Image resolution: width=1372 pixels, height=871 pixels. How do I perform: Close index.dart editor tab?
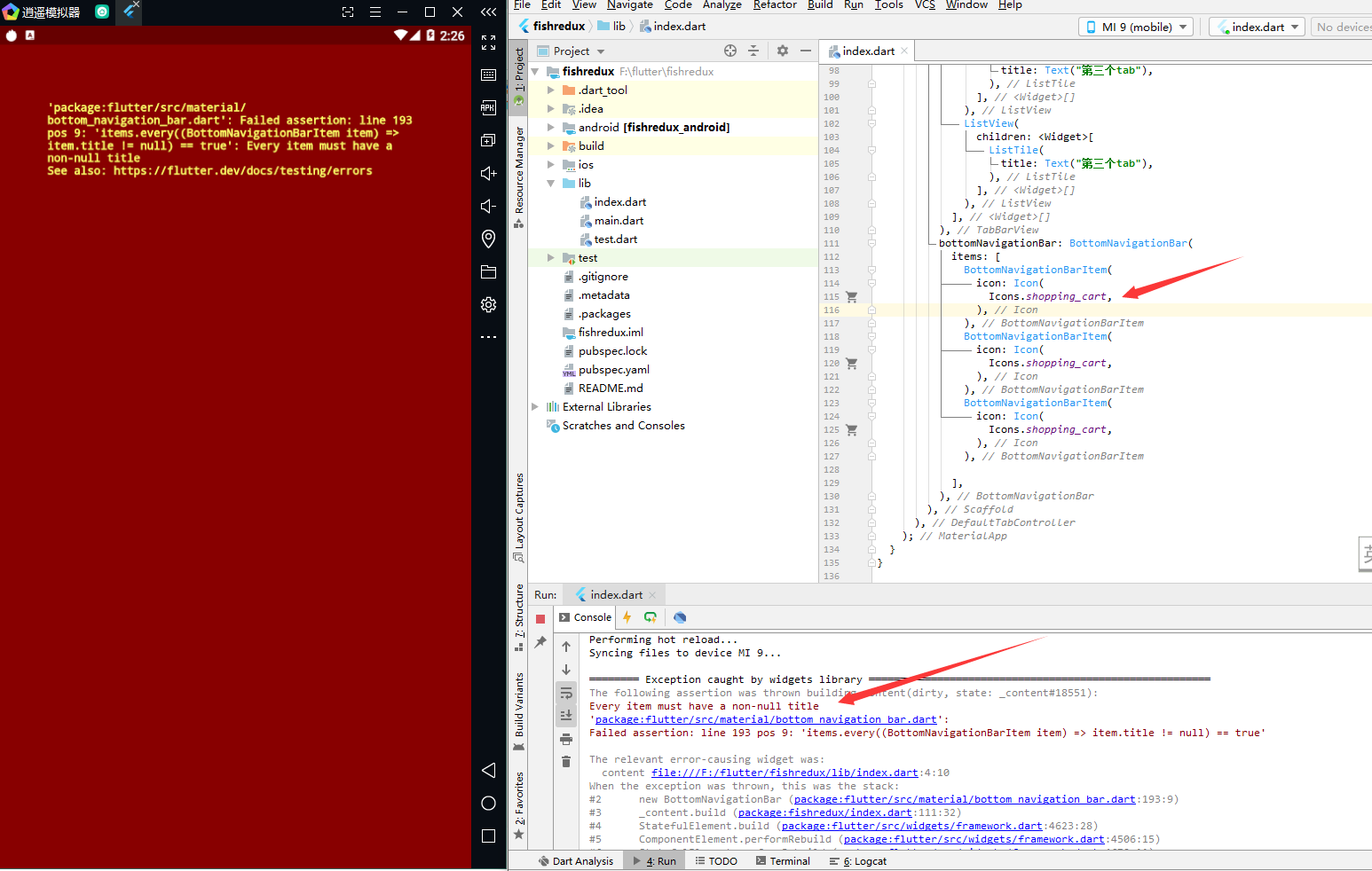pyautogui.click(x=904, y=51)
